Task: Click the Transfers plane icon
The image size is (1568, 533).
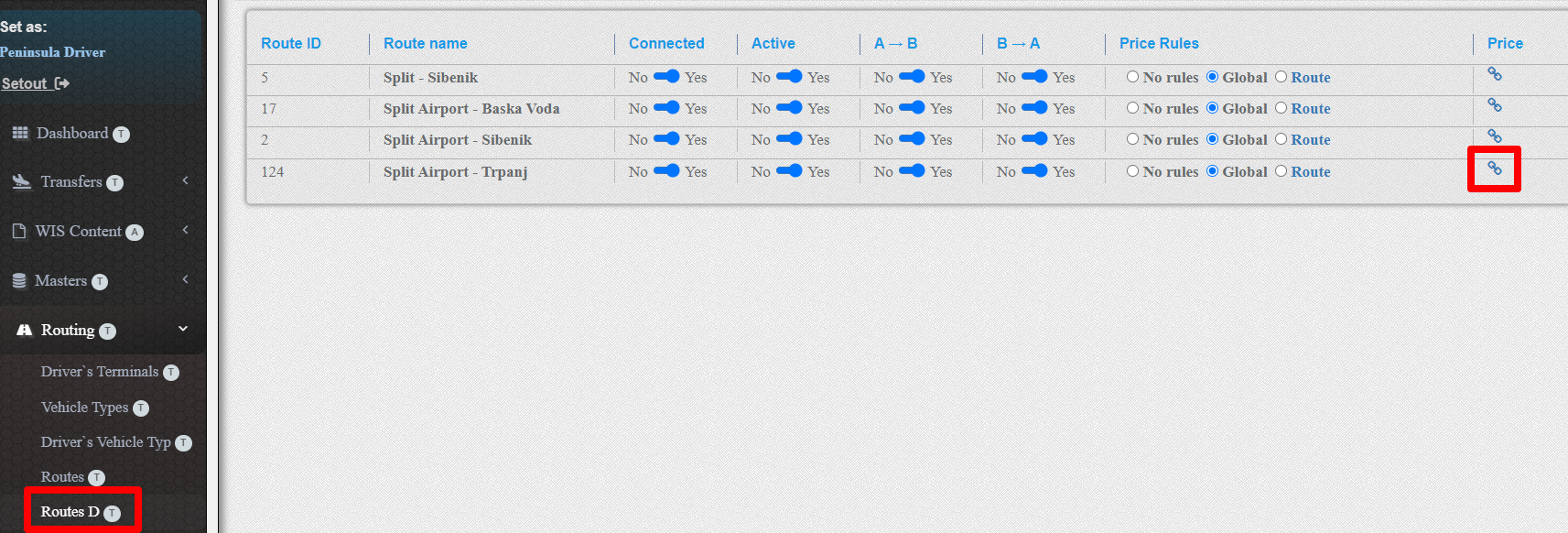Action: pyautogui.click(x=22, y=181)
